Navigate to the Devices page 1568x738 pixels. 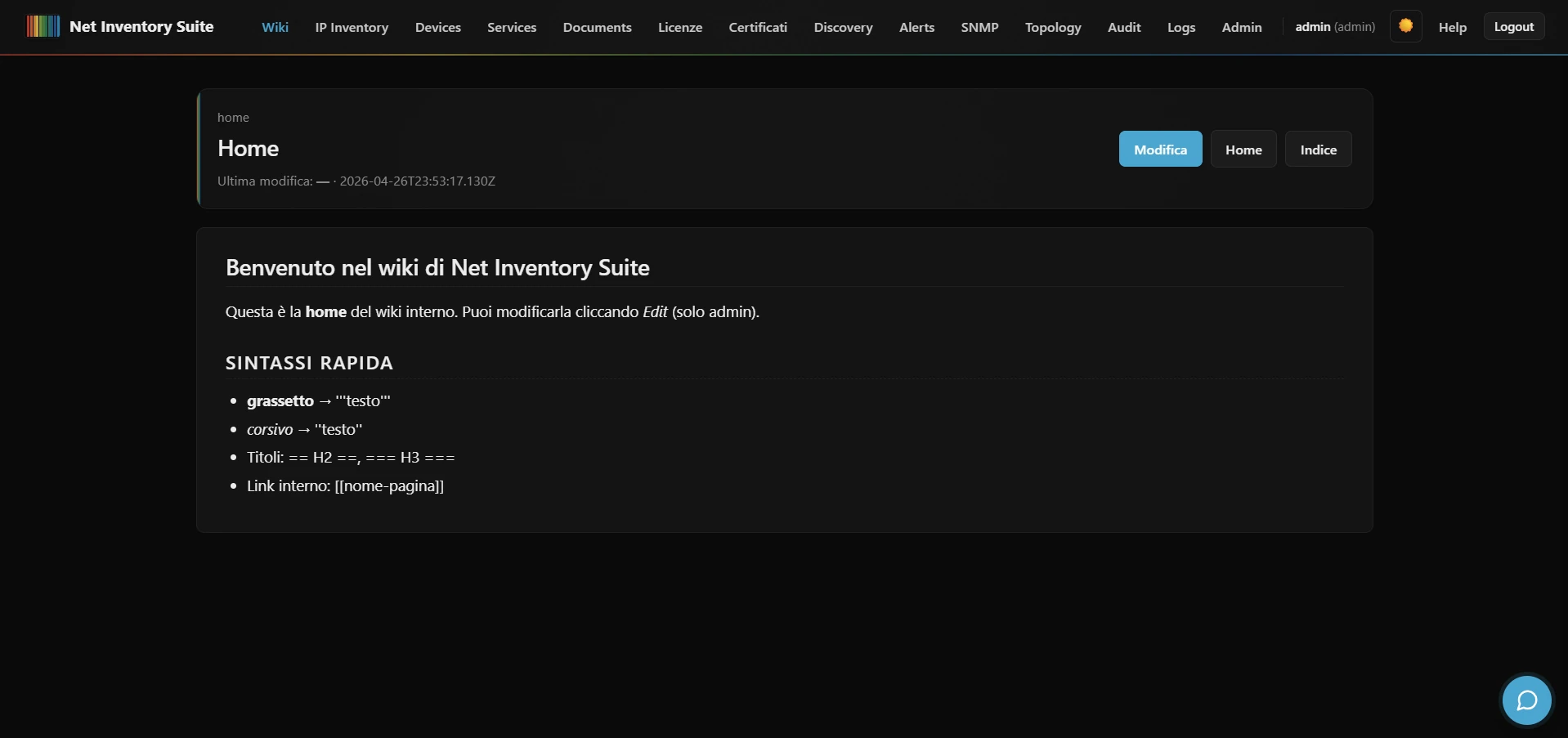[437, 27]
